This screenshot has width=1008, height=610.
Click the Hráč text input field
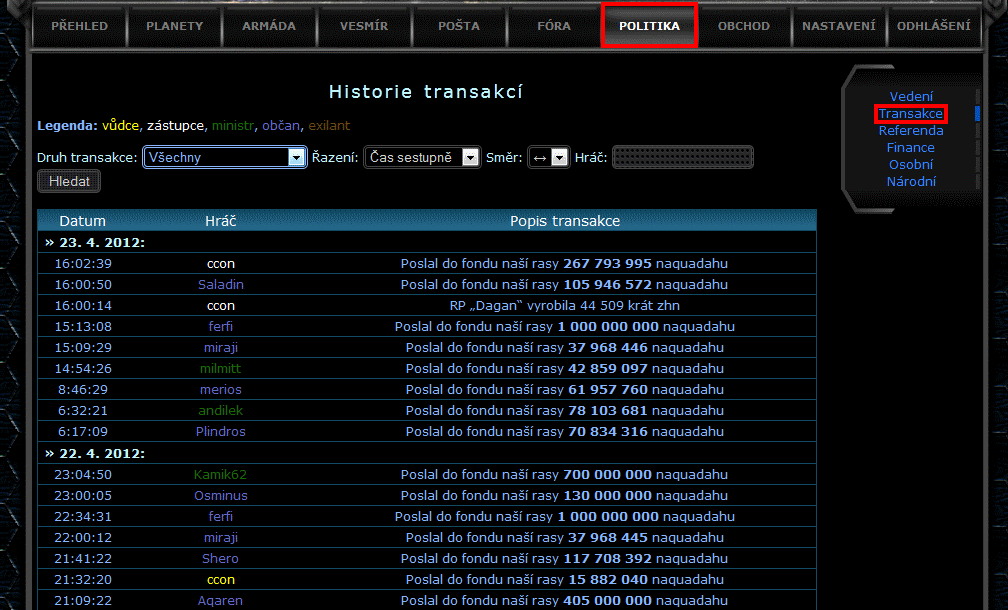pos(682,157)
